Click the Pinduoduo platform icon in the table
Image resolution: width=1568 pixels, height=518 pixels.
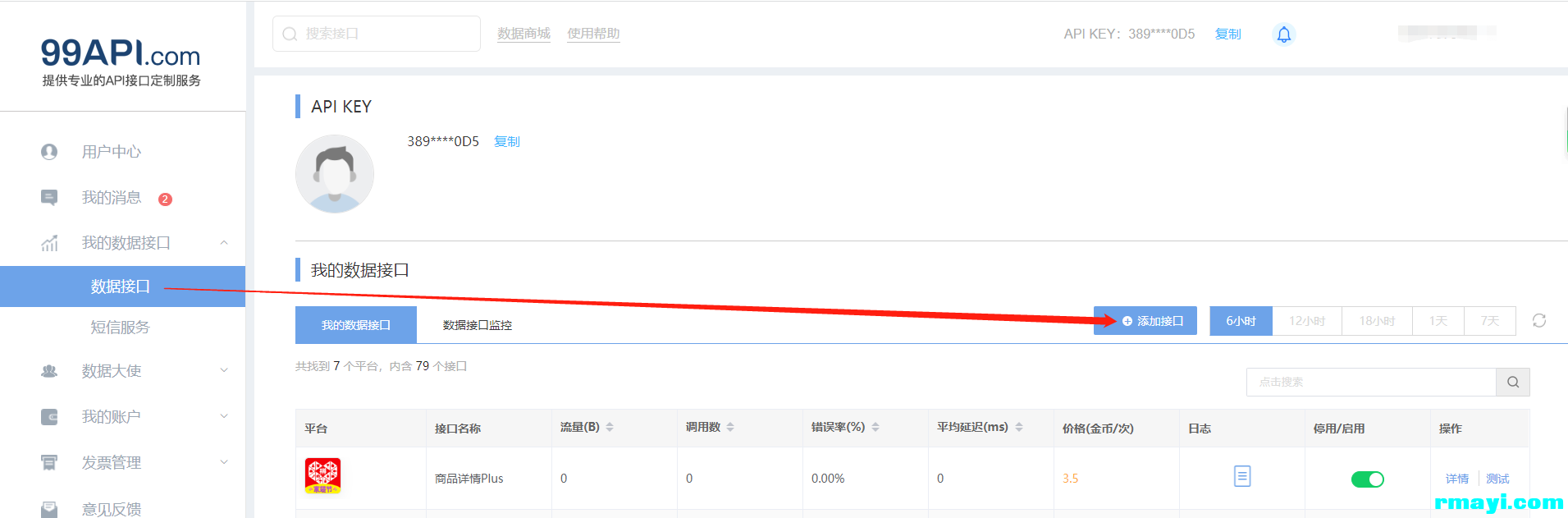click(x=322, y=476)
